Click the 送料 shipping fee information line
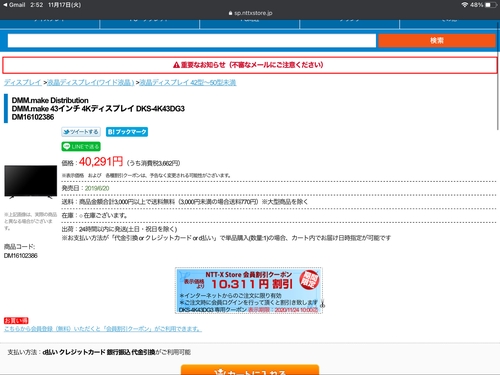 click(185, 202)
